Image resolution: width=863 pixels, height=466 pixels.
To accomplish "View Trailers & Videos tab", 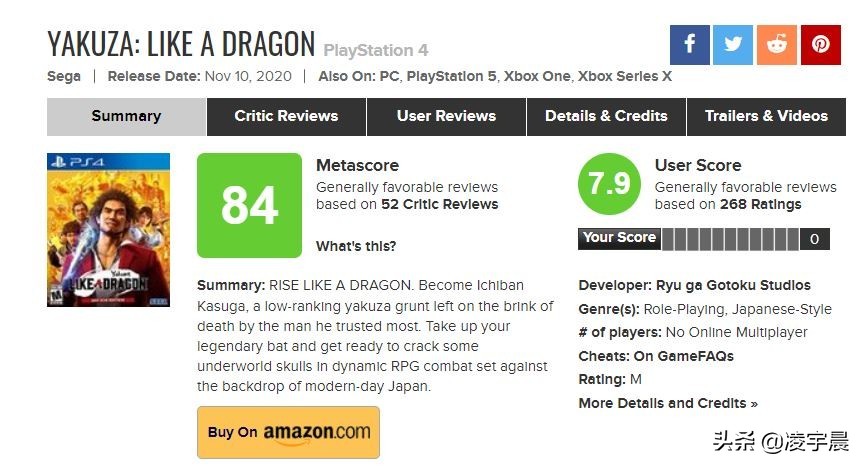I will pyautogui.click(x=766, y=117).
